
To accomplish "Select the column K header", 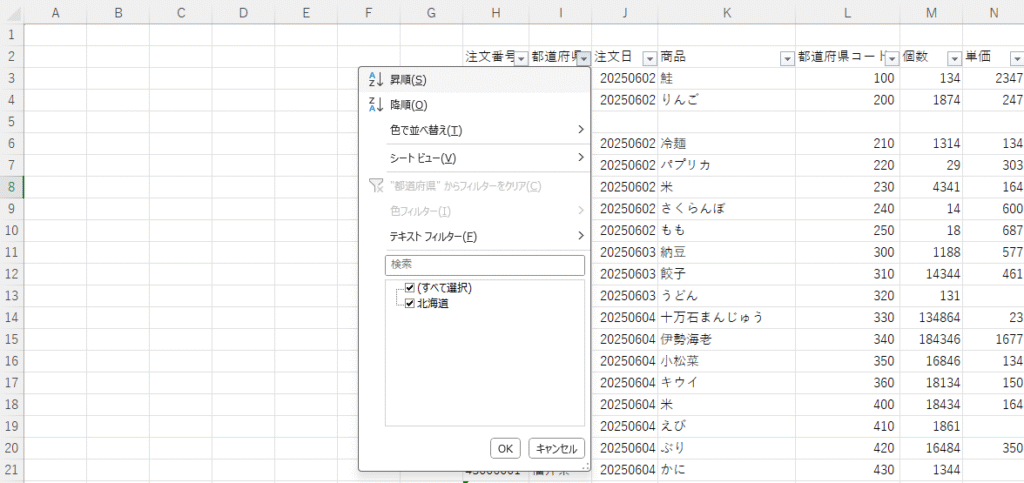I will click(x=726, y=12).
